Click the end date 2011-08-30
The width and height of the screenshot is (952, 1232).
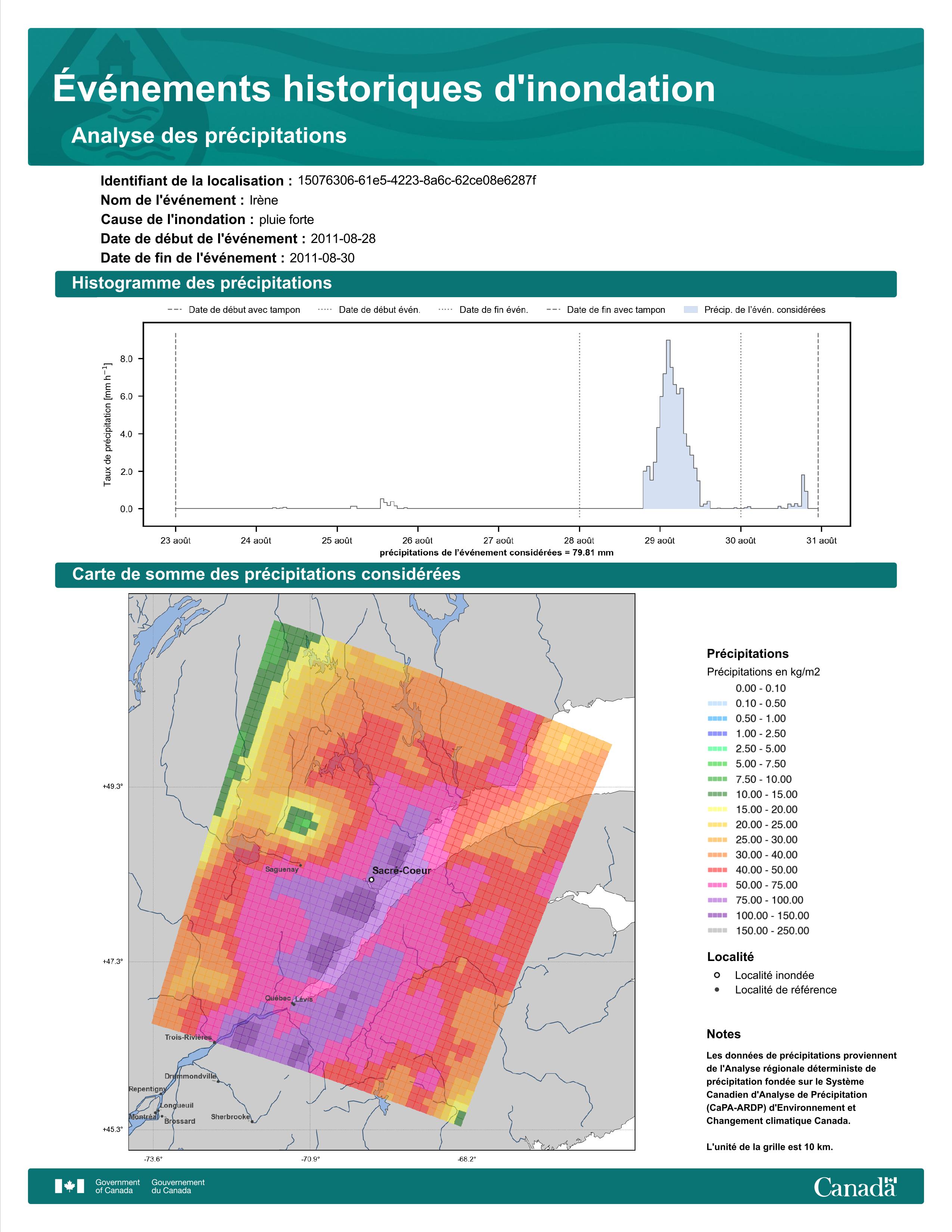click(x=322, y=258)
